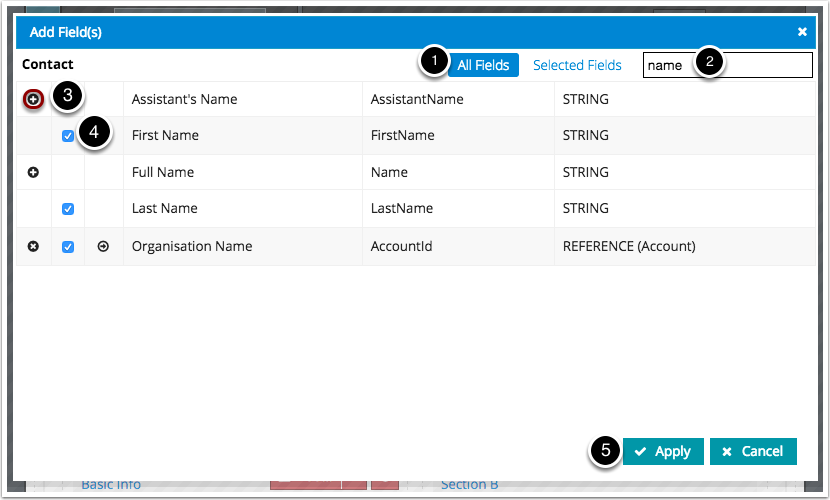830x500 pixels.
Task: Select the Assistant's Name field label
Action: coord(184,99)
